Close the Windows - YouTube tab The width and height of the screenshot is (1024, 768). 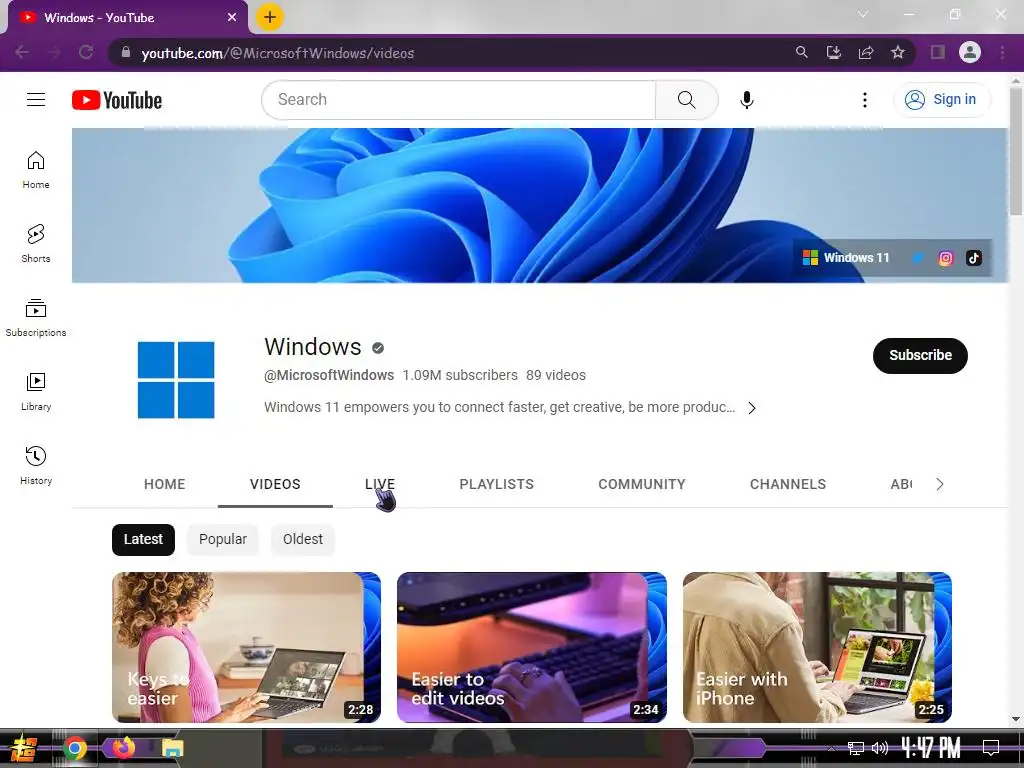point(232,17)
